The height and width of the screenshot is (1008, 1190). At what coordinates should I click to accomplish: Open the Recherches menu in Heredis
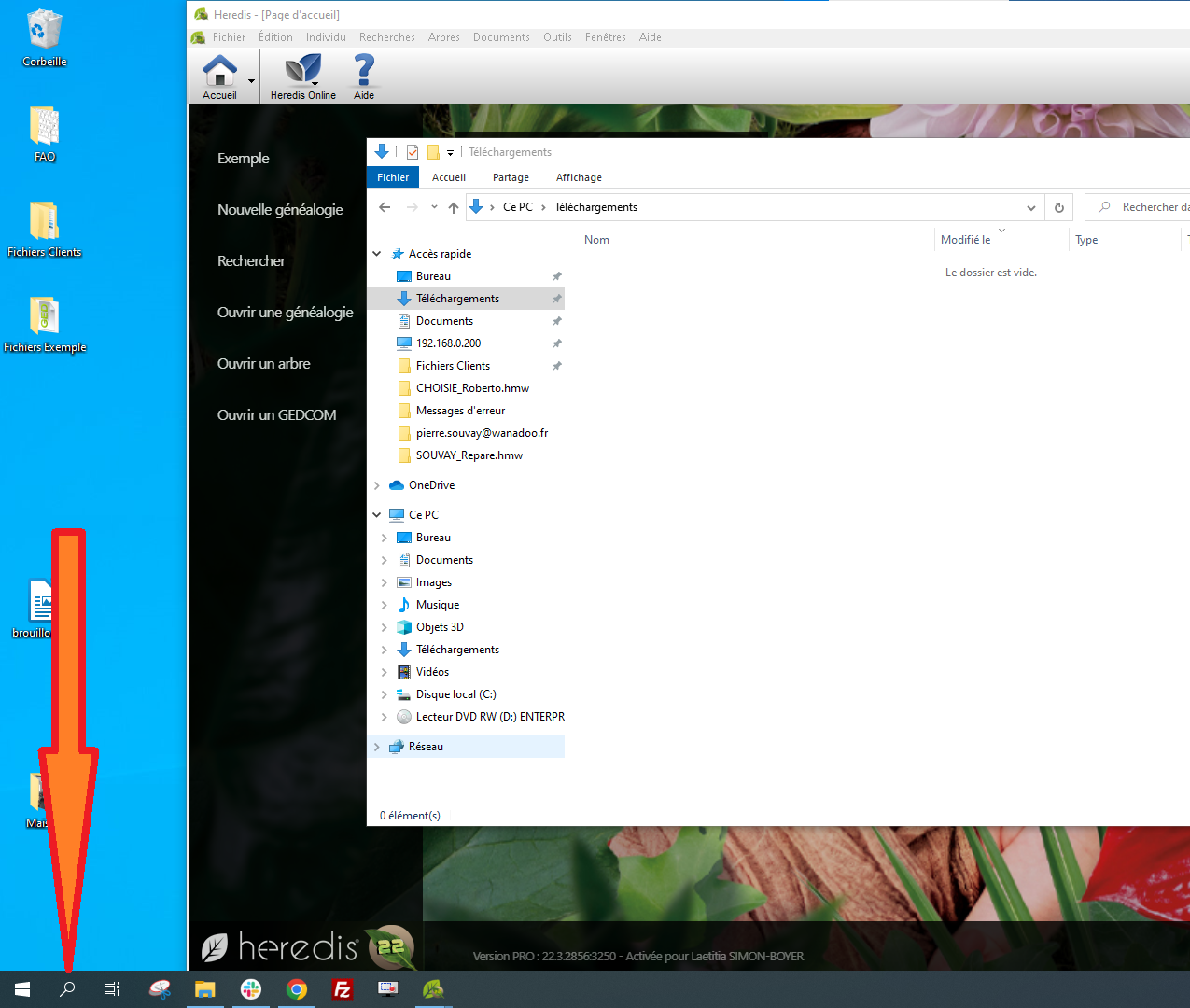386,37
